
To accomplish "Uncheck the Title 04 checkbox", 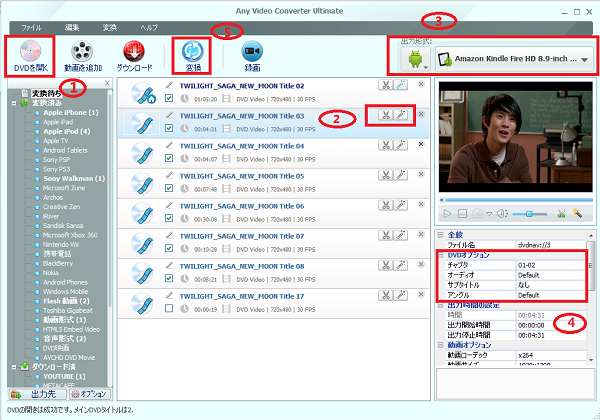I will [x=169, y=158].
